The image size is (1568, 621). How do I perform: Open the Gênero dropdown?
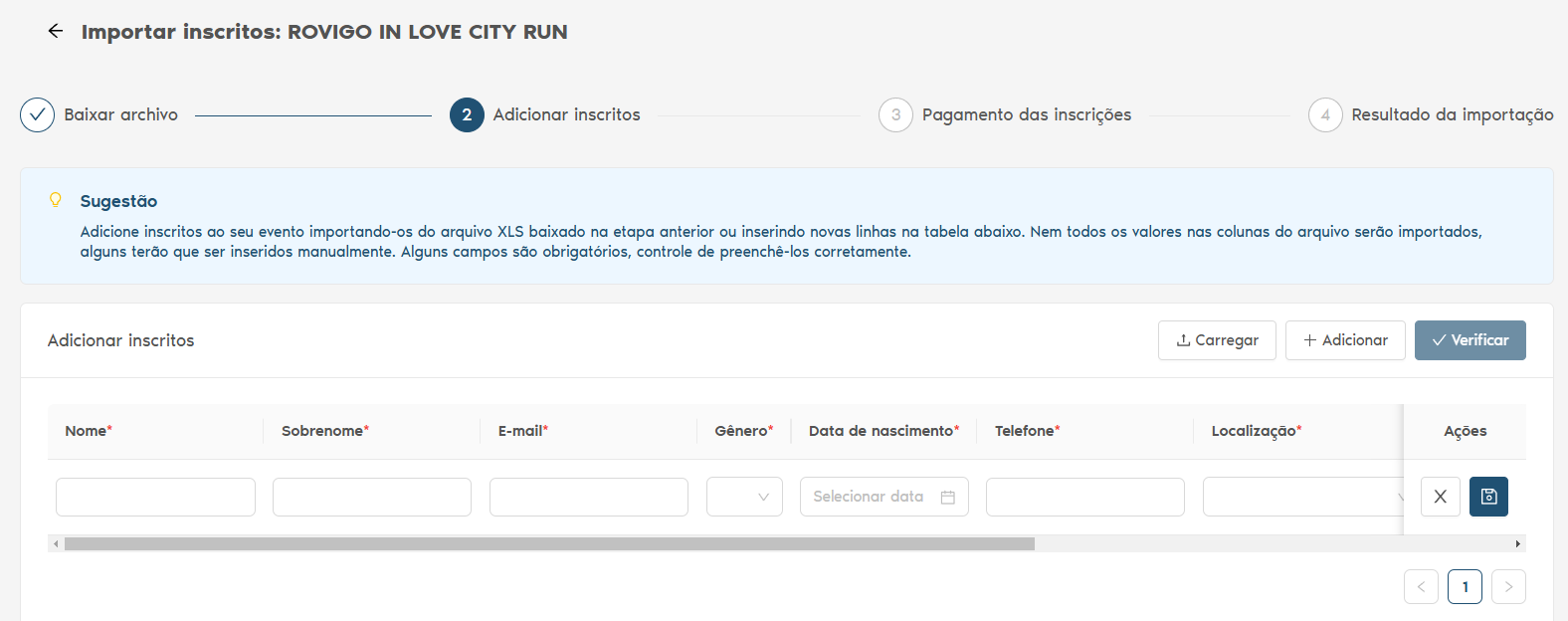[x=744, y=497]
